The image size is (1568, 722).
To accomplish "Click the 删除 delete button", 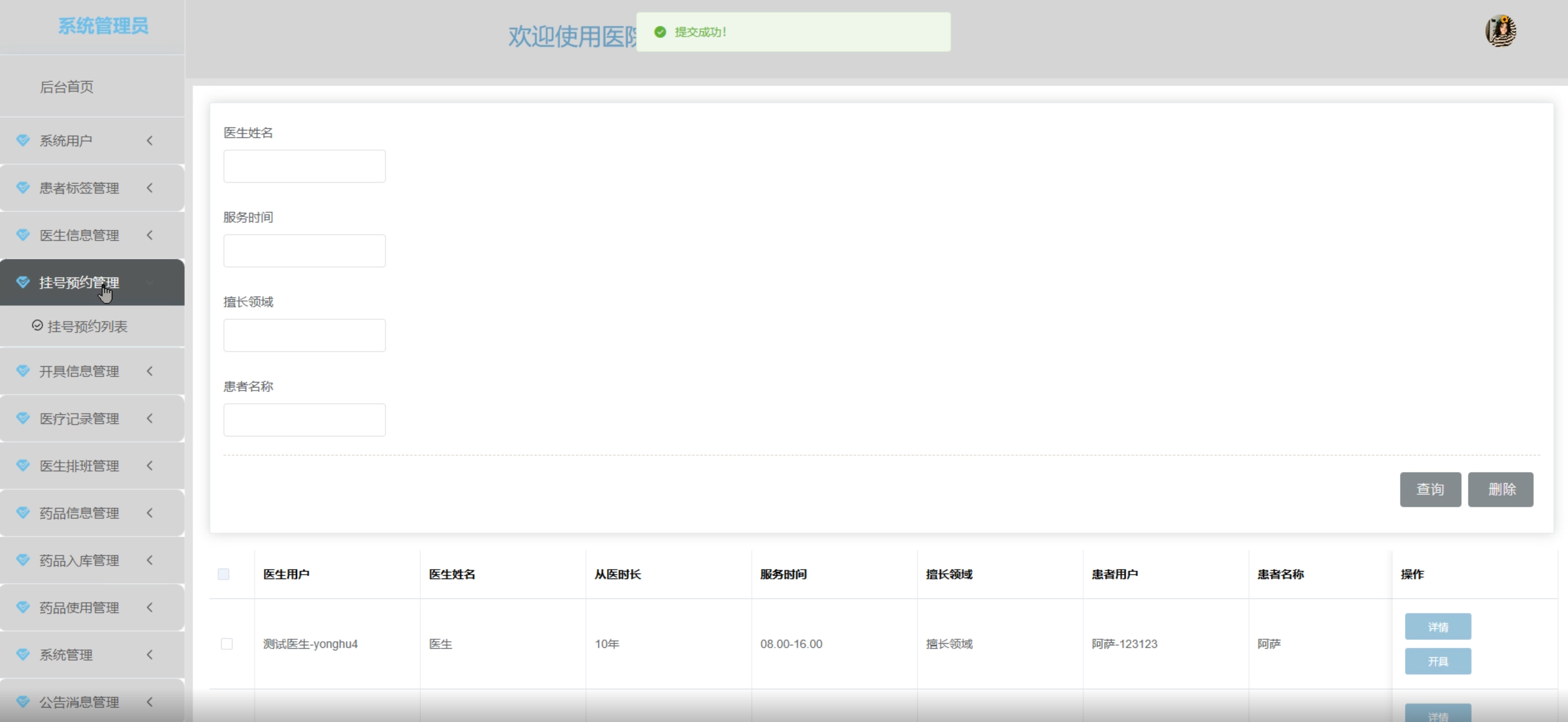I will [1500, 489].
